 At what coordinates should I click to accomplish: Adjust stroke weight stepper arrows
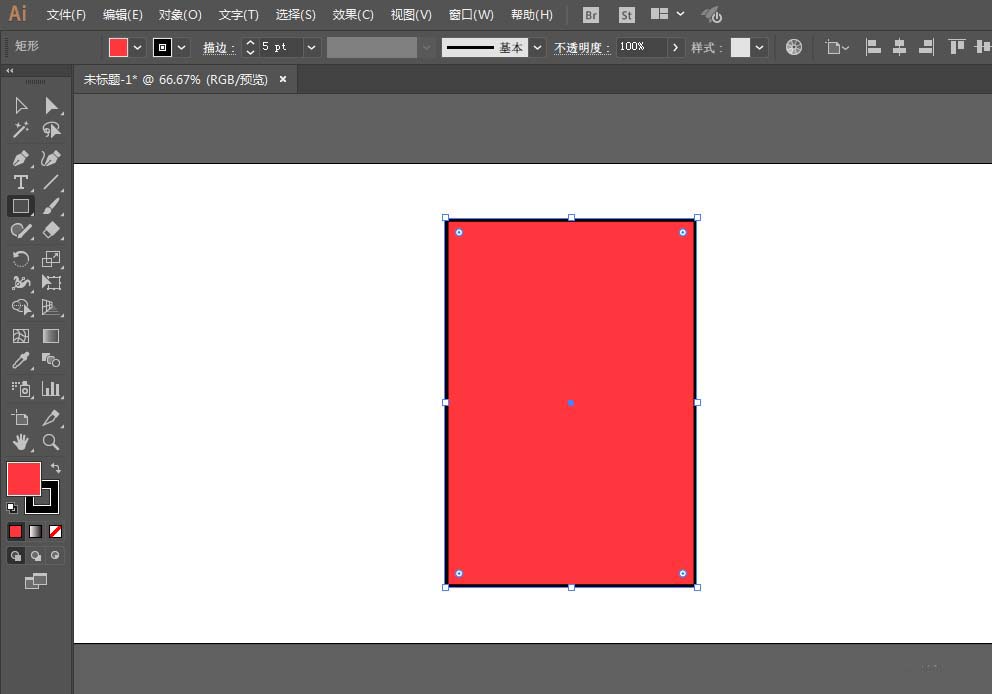coord(250,47)
